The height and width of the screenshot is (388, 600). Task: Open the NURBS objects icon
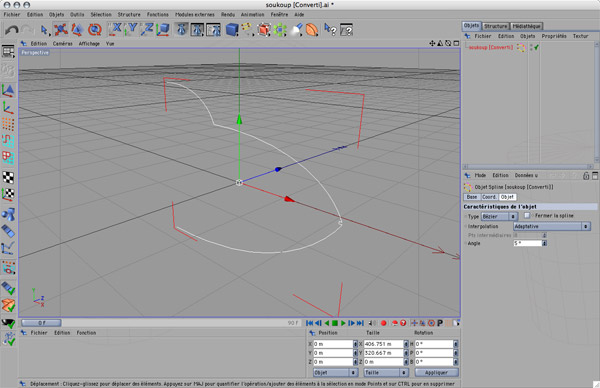264,29
